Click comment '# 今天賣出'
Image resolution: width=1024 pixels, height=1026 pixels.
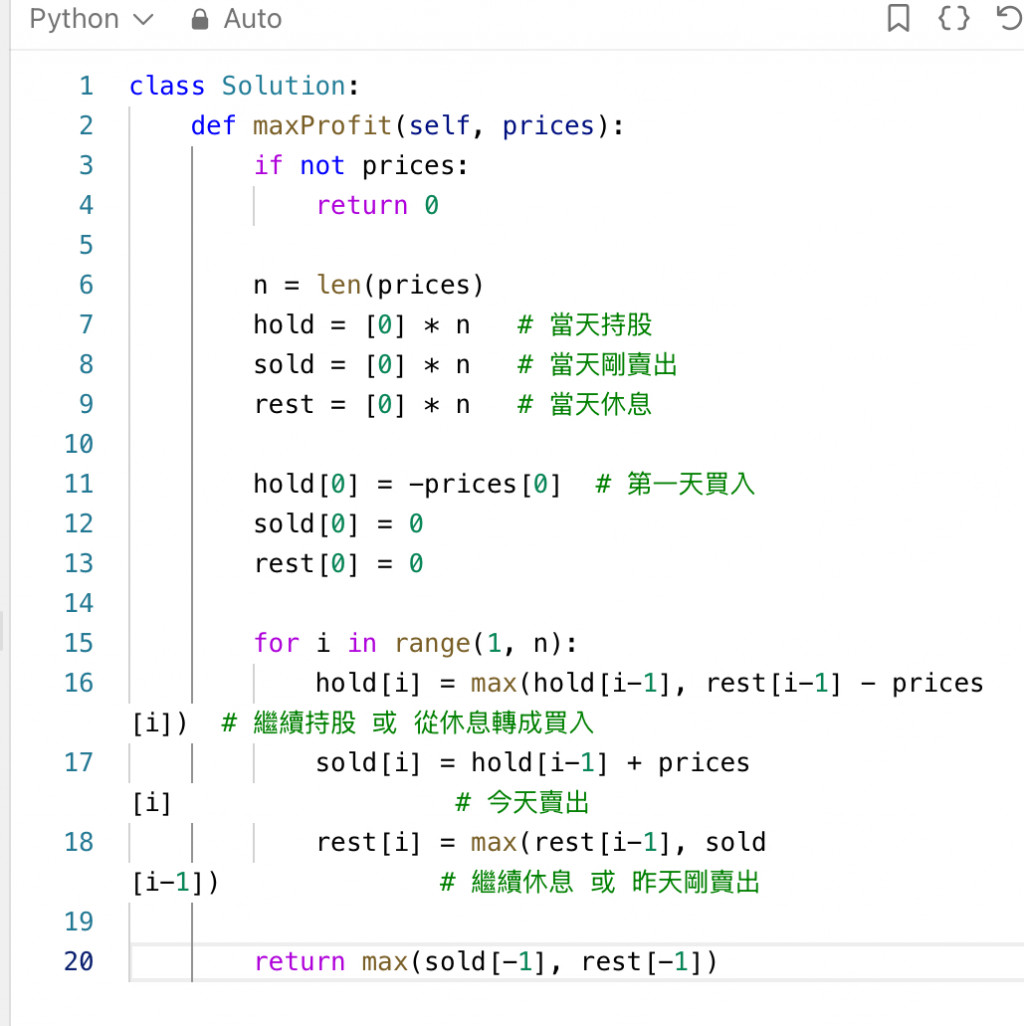(x=522, y=802)
